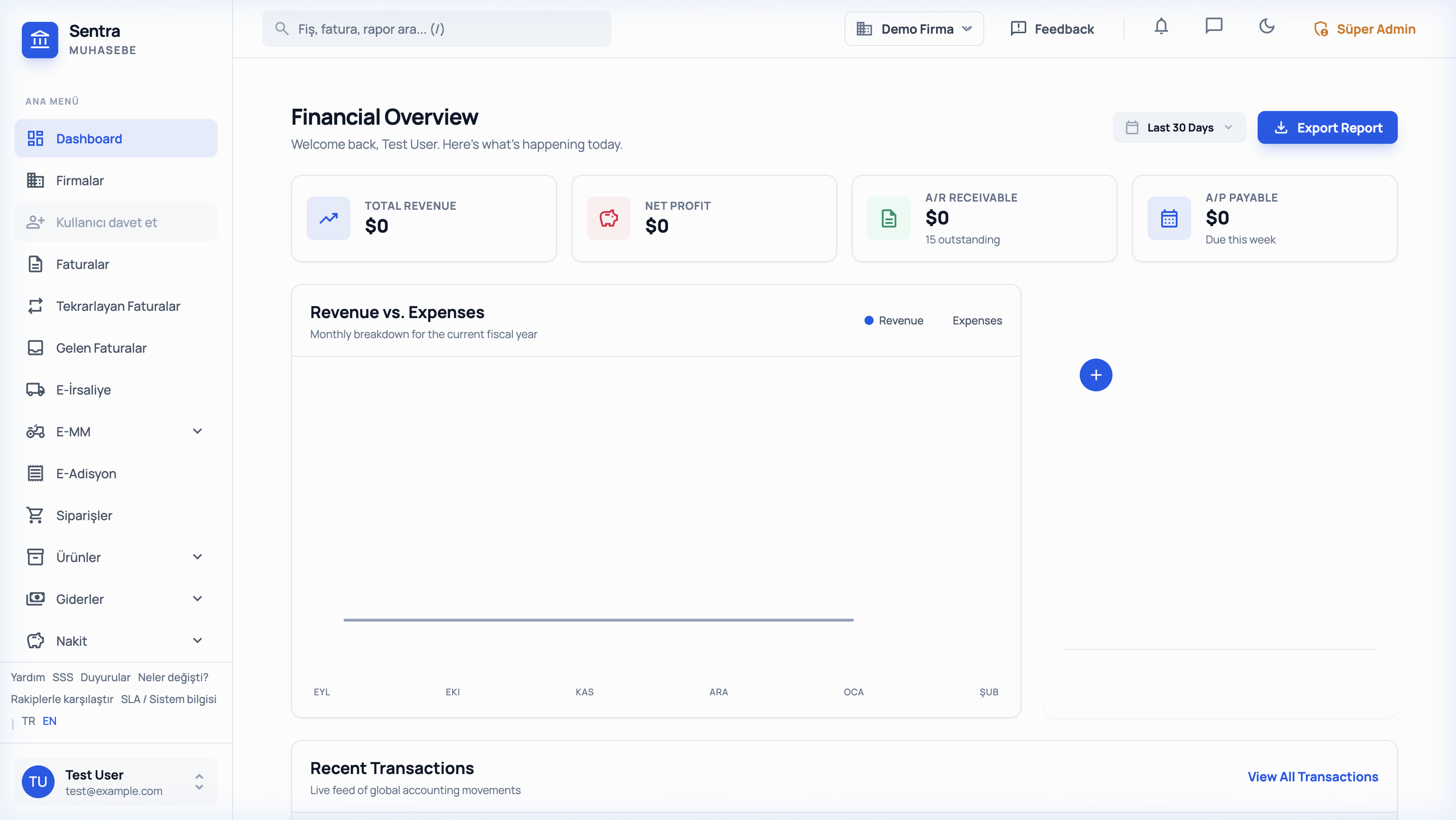Image resolution: width=1456 pixels, height=820 pixels.
Task: Toggle the Expenses series in the chart legend
Action: [x=977, y=320]
